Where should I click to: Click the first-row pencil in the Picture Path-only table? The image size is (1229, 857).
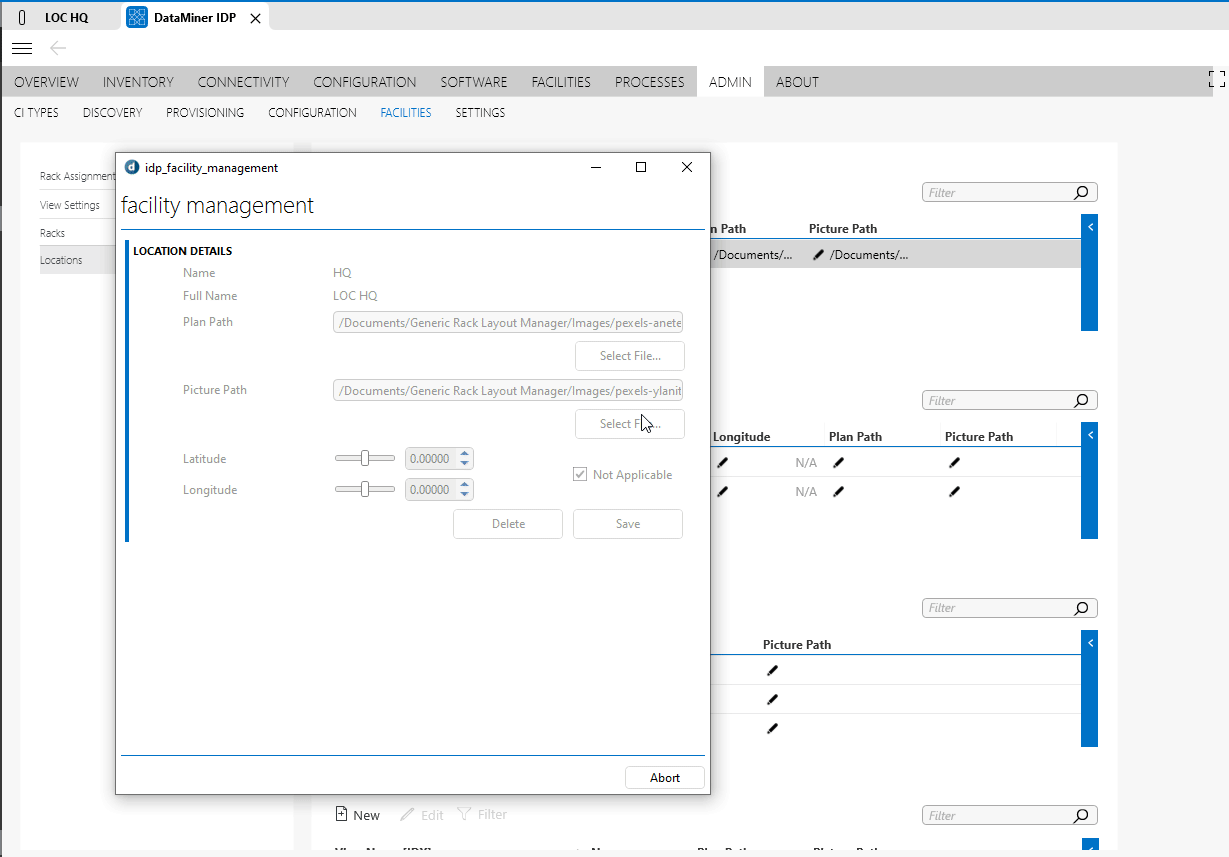point(772,671)
